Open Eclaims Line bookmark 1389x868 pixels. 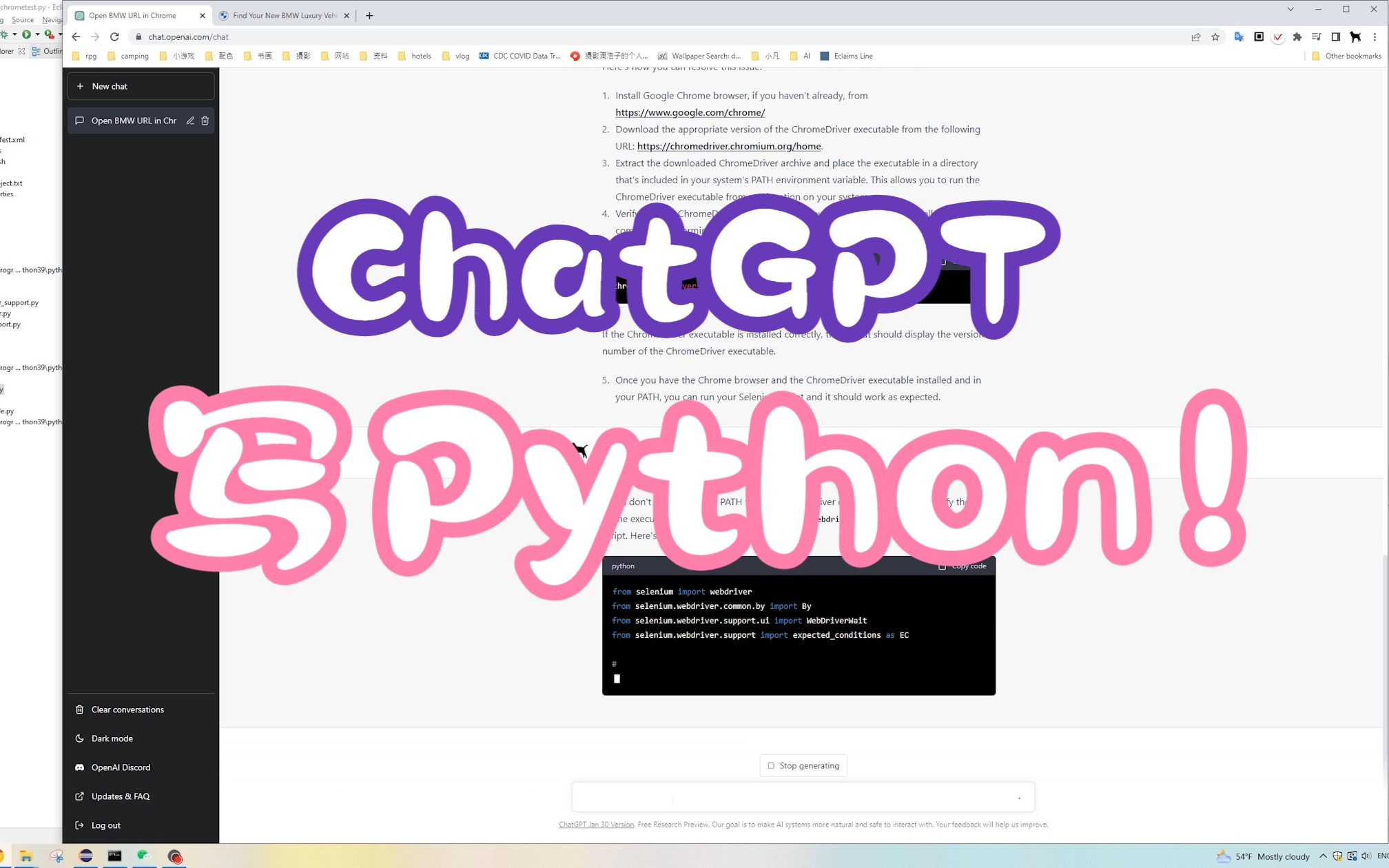pos(847,56)
